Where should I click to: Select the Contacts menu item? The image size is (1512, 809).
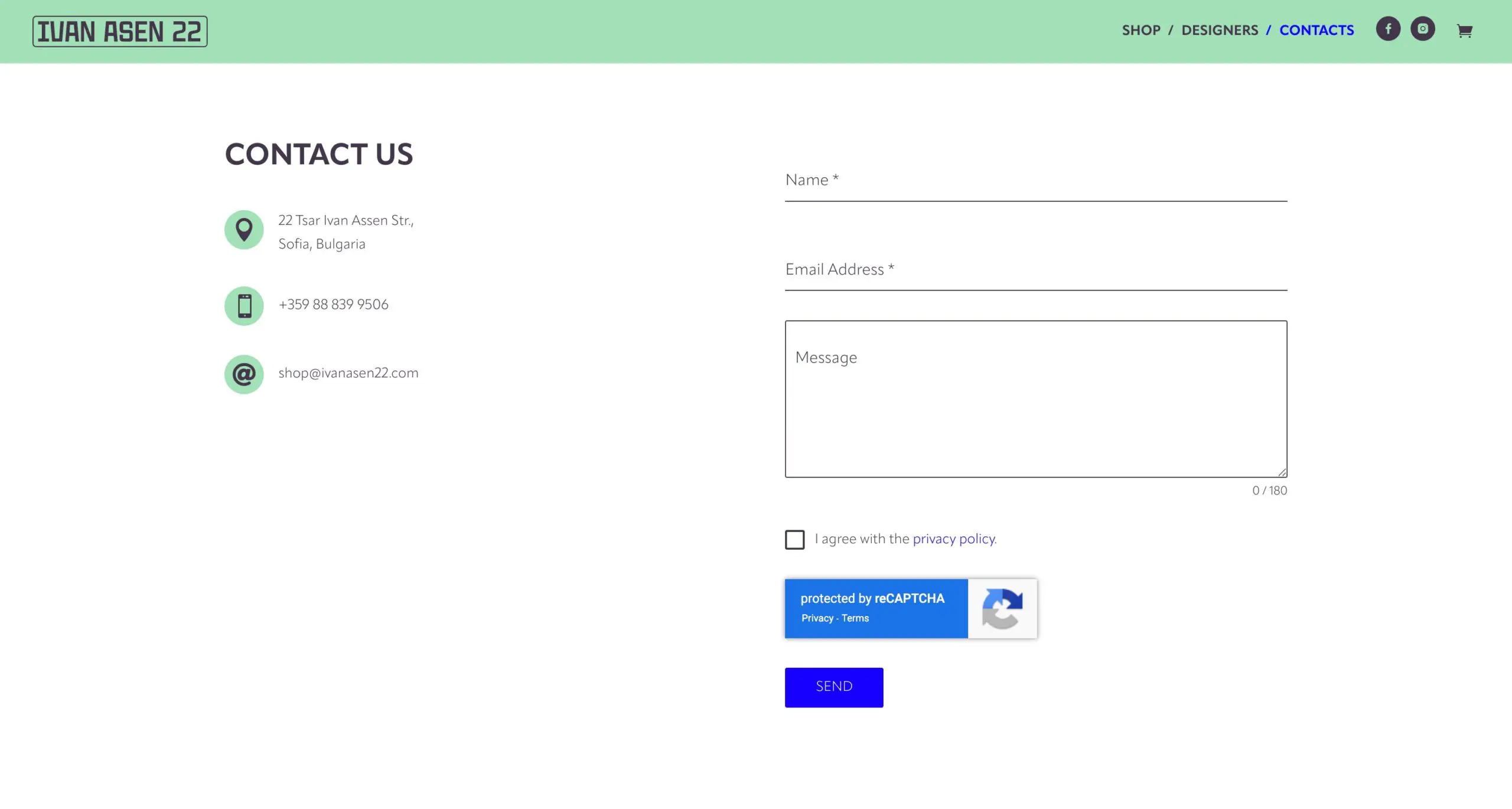[1316, 30]
